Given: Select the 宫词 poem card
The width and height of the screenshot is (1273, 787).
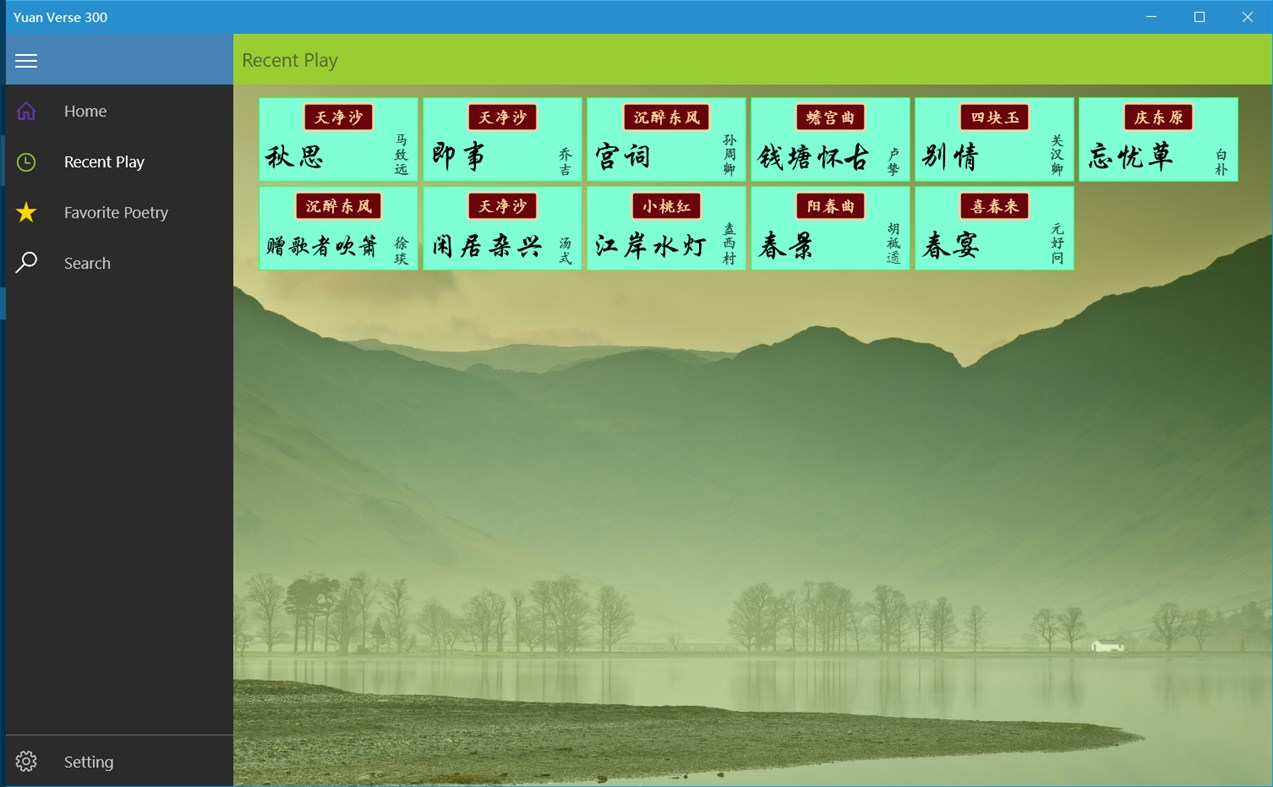Looking at the screenshot, I should 666,139.
